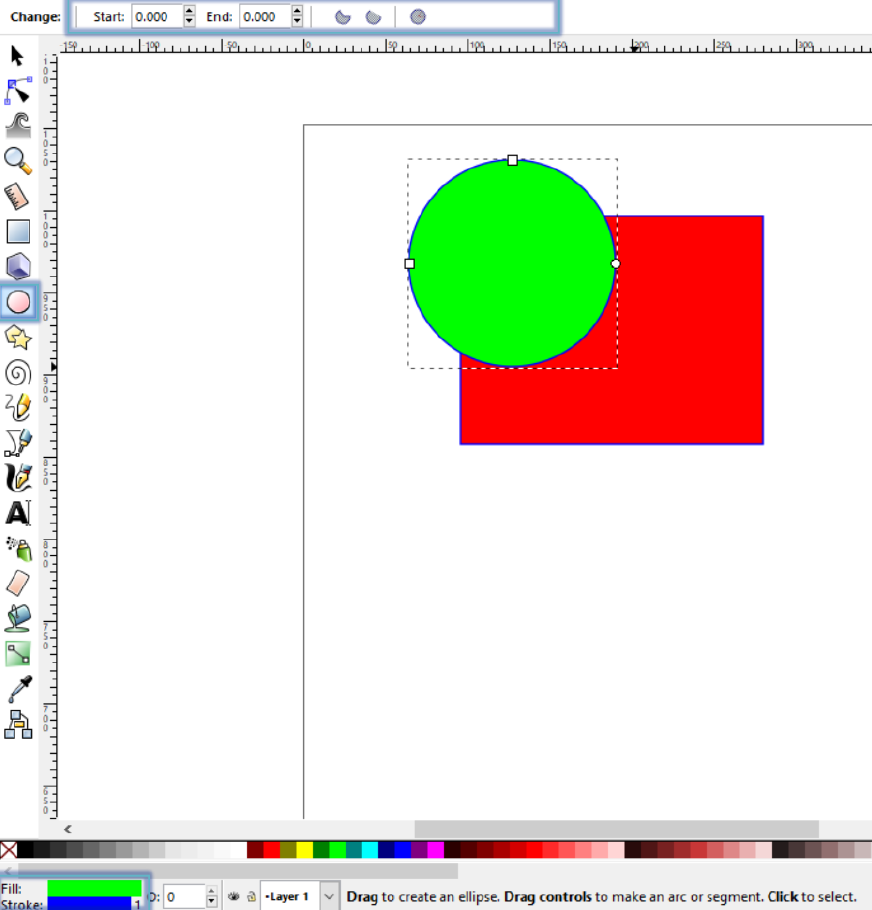Click the green circle on canvas
The height and width of the screenshot is (910, 872).
click(x=512, y=263)
